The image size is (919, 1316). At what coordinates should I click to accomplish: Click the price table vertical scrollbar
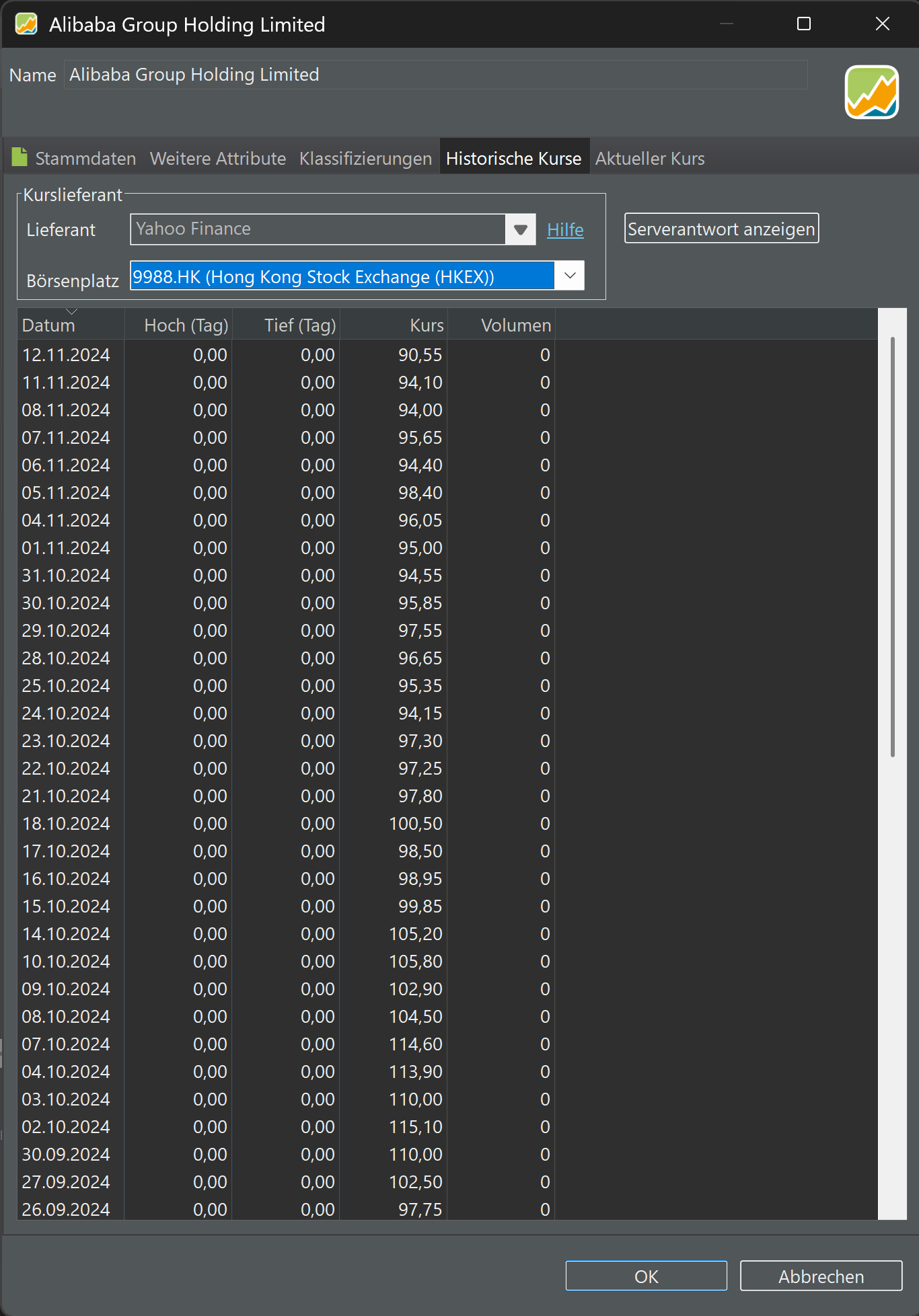[892, 546]
